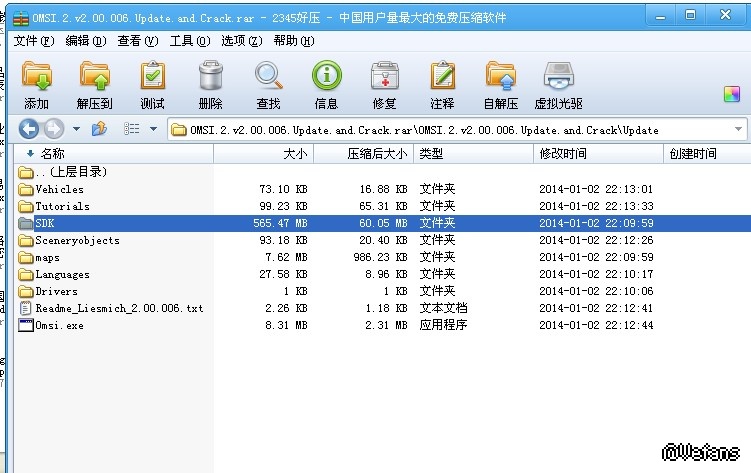Click the address bar path field
Screen dimensions: 751x473
tap(457, 130)
